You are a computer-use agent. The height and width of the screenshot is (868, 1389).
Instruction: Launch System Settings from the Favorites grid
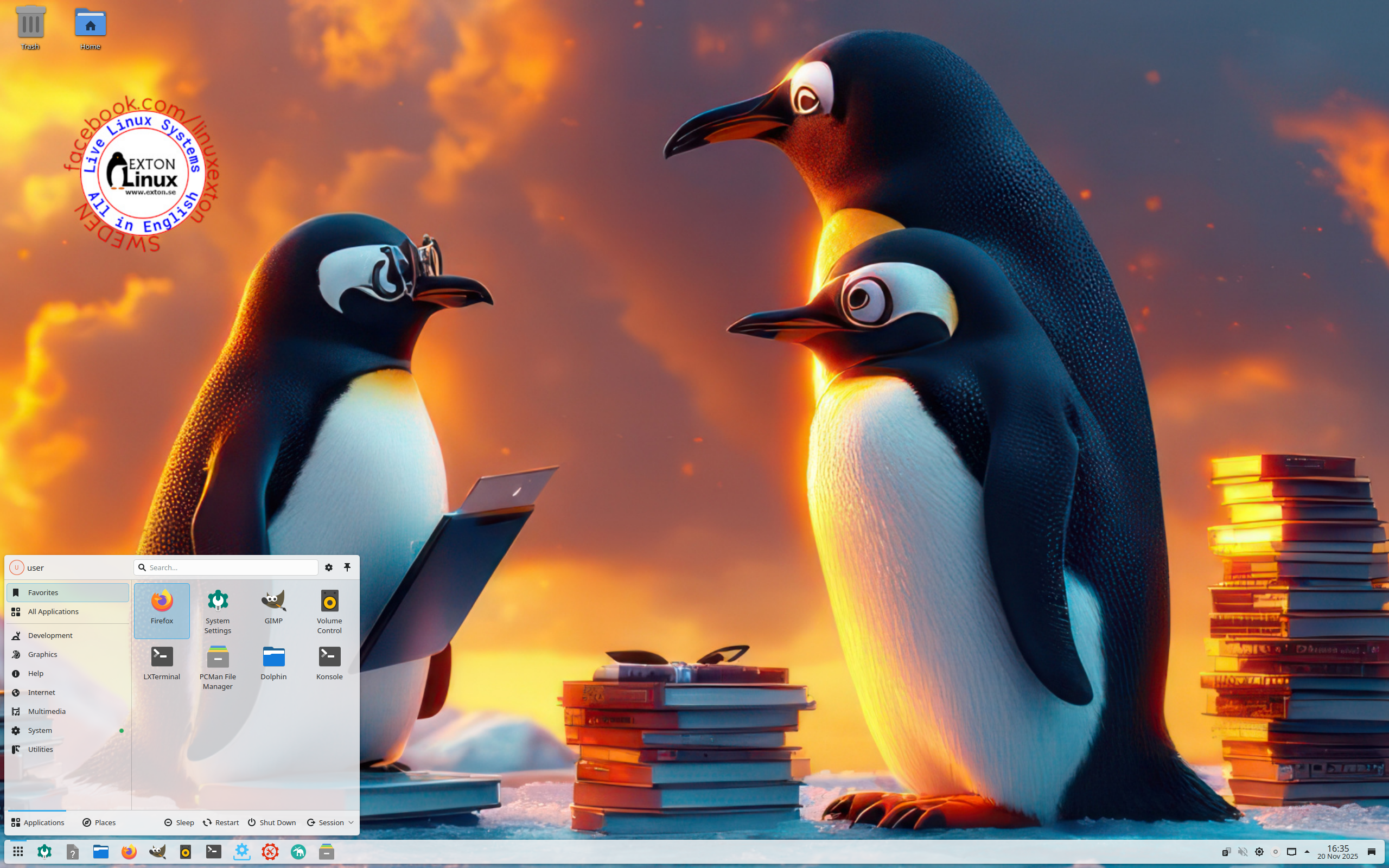[218, 610]
